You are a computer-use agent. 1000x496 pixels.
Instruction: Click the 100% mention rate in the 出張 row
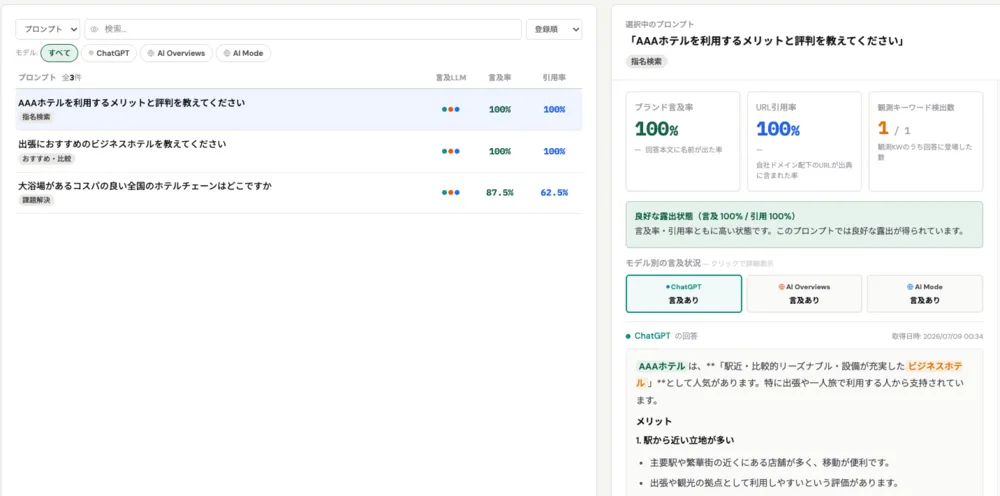click(x=499, y=152)
